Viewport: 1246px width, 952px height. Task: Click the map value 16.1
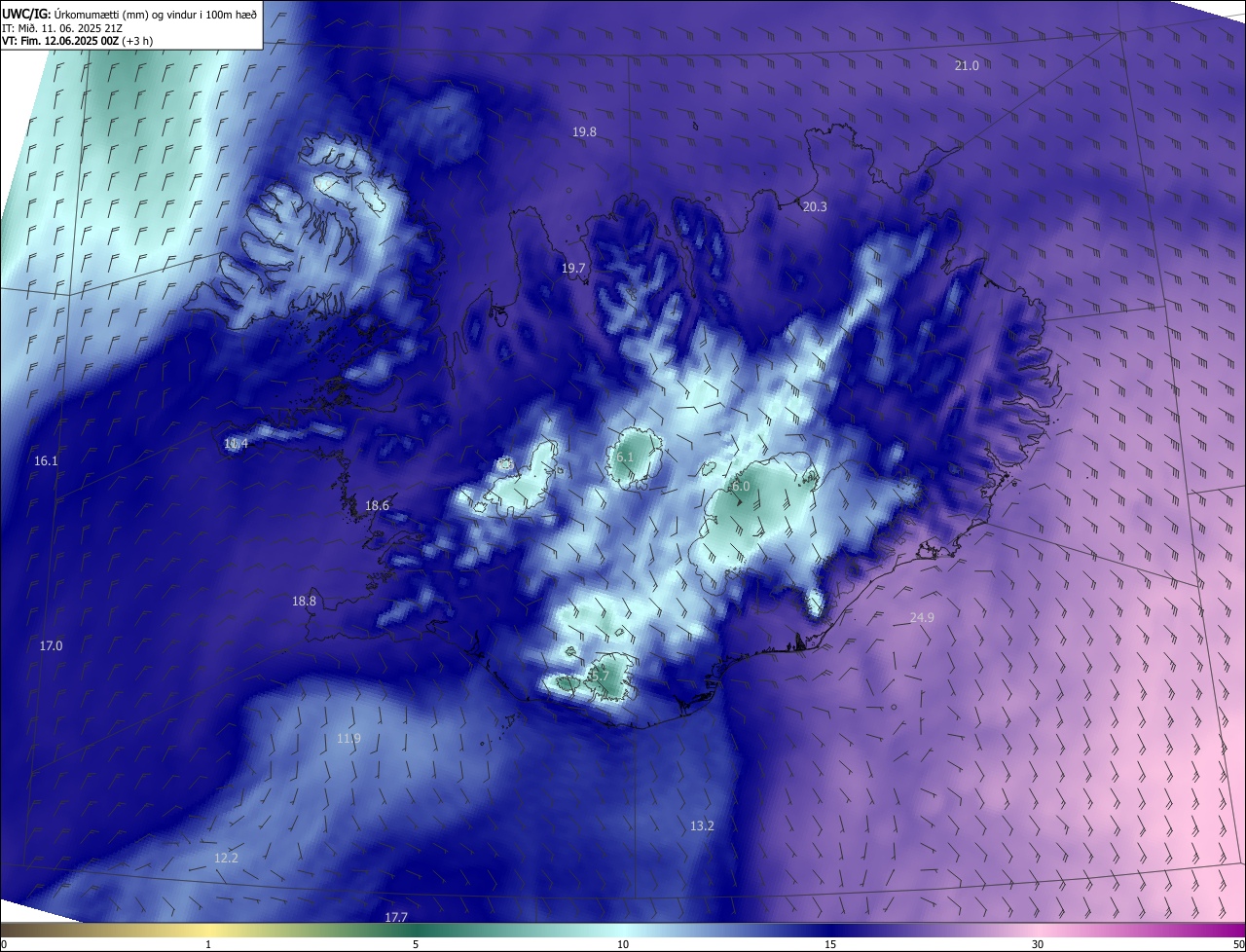[x=46, y=460]
